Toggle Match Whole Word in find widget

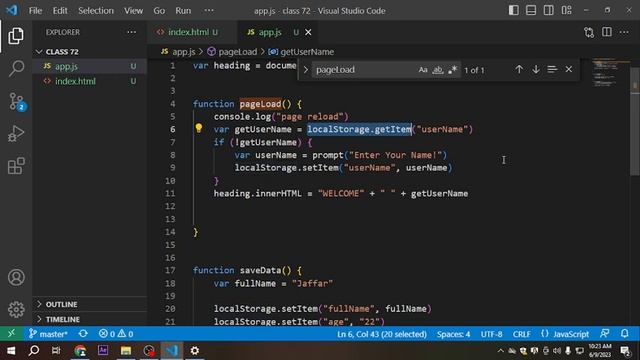(438, 70)
